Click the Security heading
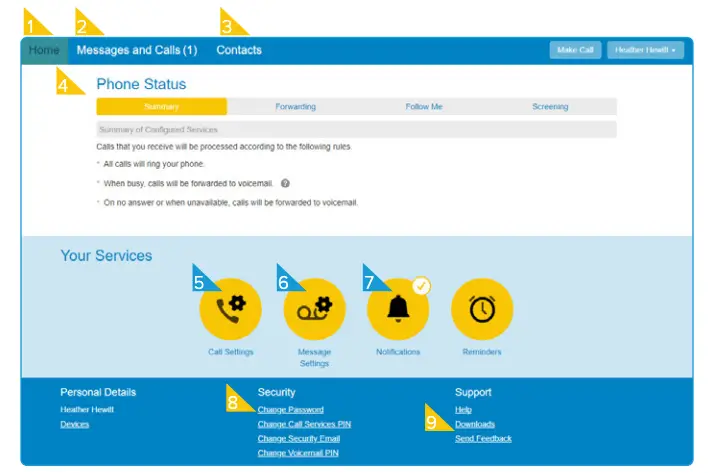 [276, 392]
